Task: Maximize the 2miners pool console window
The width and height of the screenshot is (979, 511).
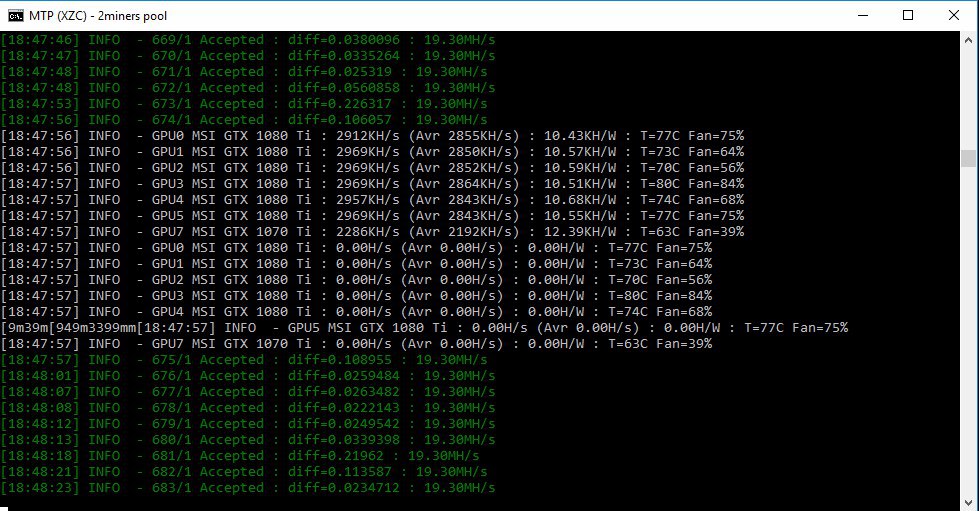Action: [908, 16]
